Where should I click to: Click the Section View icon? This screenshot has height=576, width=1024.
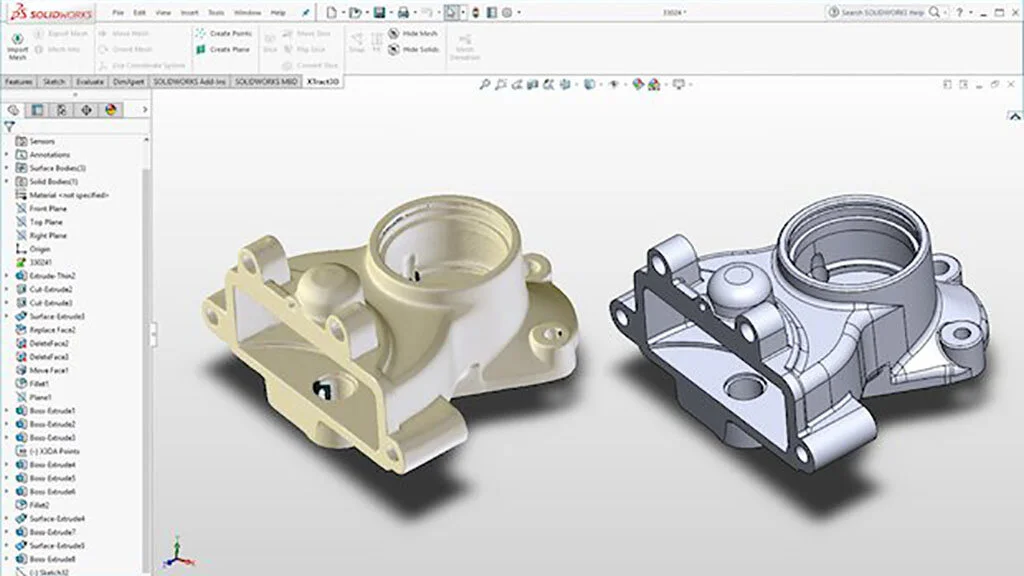tap(533, 84)
